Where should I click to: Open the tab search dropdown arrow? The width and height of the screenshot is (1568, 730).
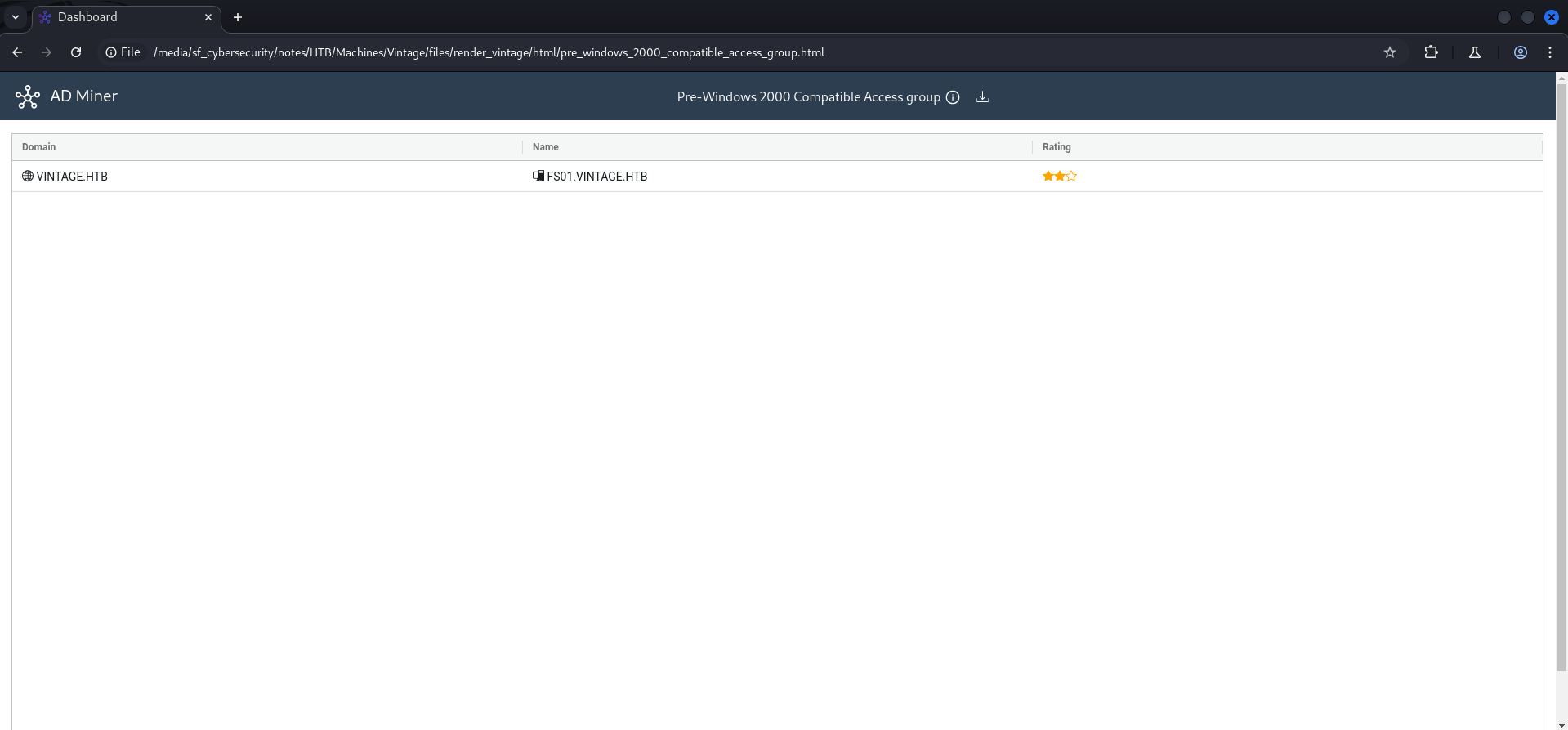(16, 17)
